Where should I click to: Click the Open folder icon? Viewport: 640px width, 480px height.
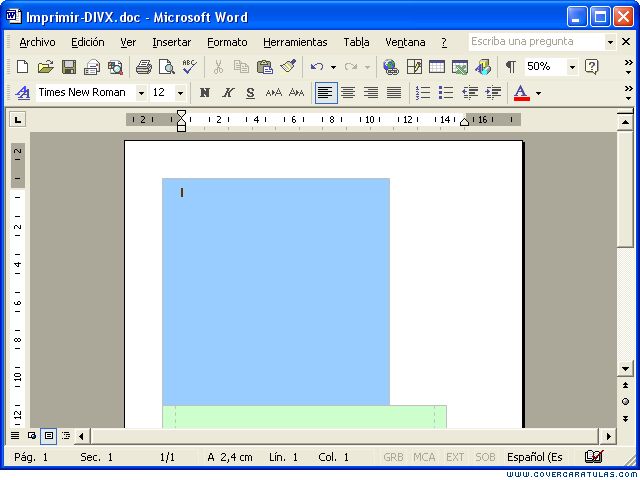pyautogui.click(x=46, y=67)
